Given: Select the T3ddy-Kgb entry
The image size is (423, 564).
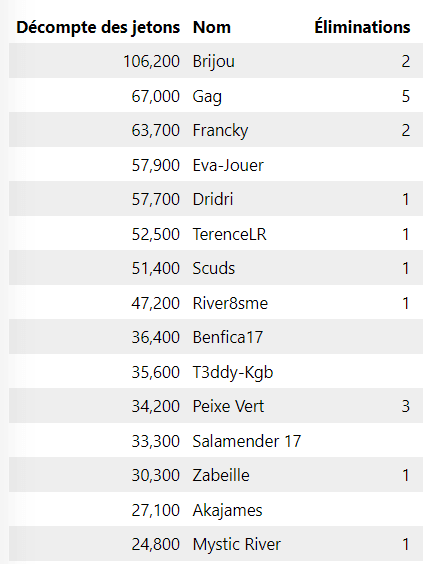Looking at the screenshot, I should pos(233,373).
